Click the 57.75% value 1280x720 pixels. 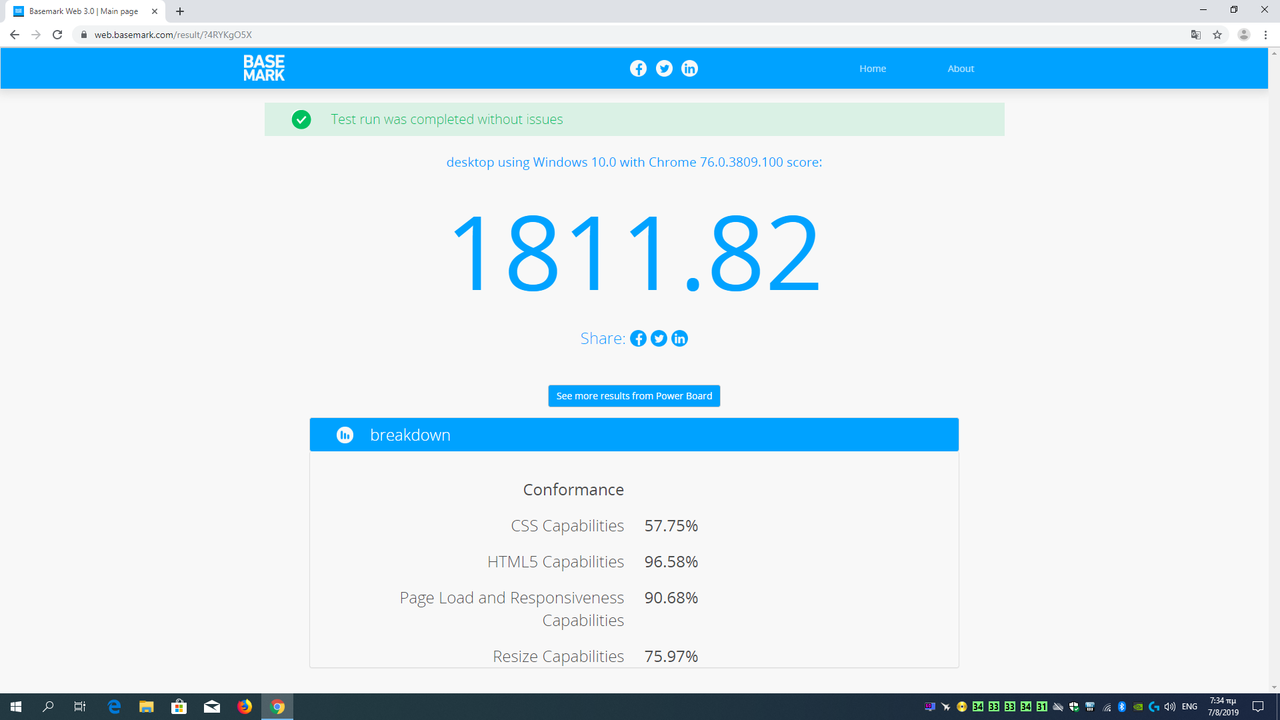(671, 526)
